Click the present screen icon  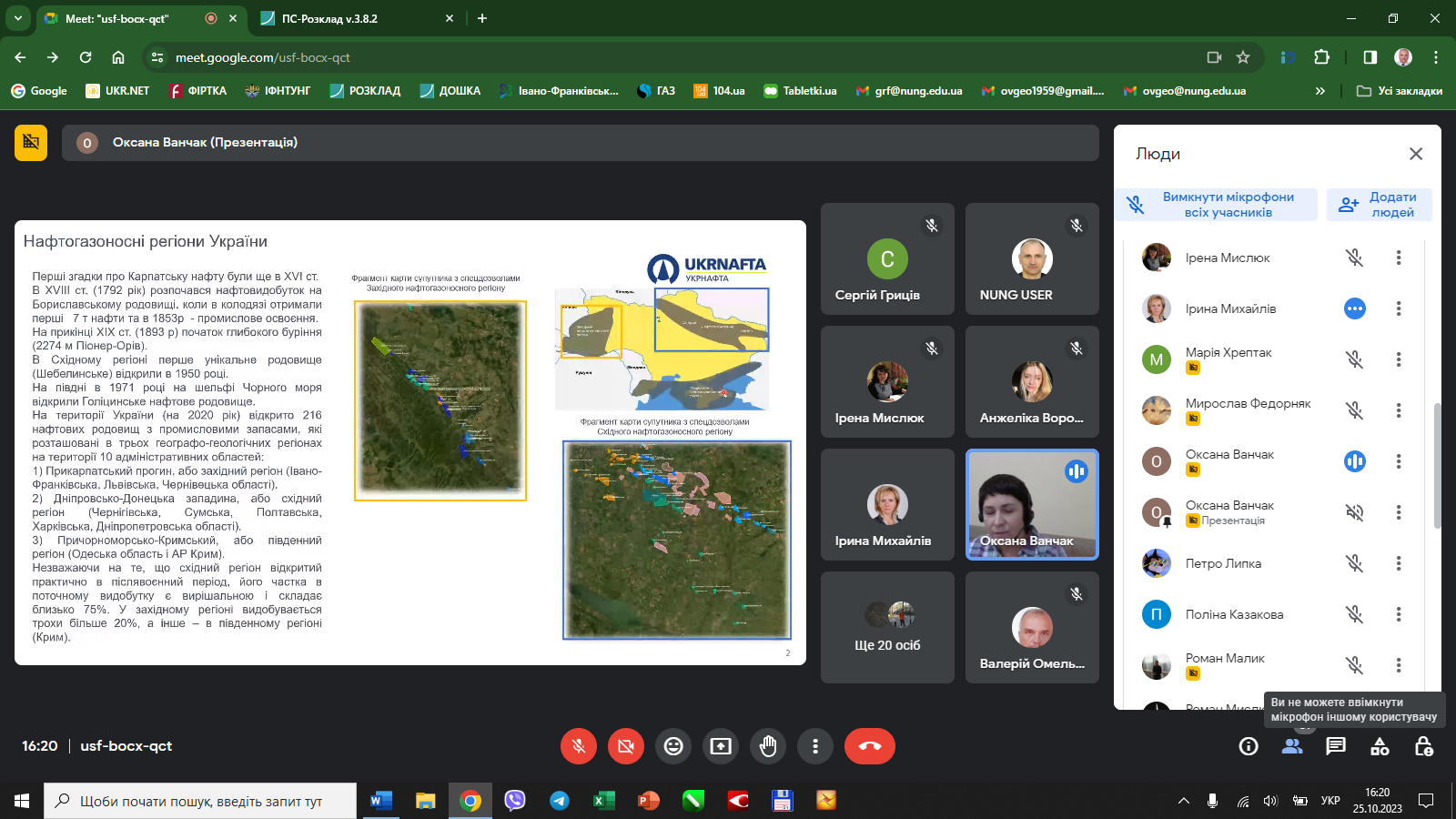(721, 746)
